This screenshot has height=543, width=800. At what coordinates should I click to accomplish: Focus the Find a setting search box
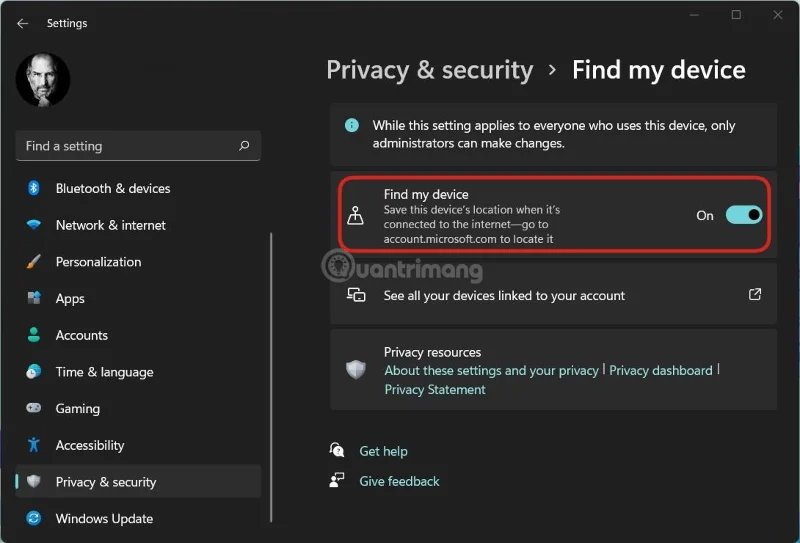point(138,146)
